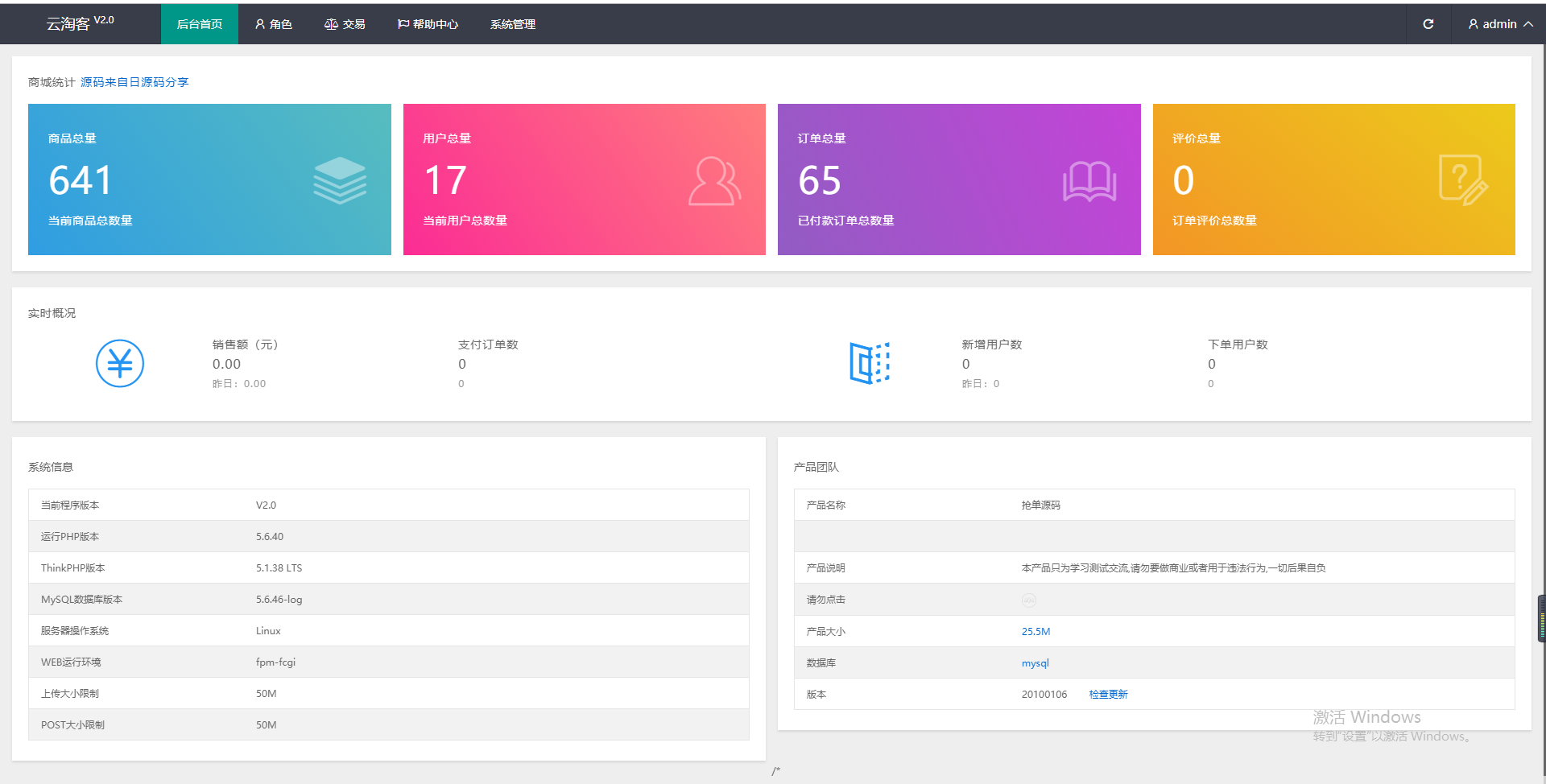The width and height of the screenshot is (1546, 784).
Task: Click the 源码来自日源码分享 link
Action: [134, 82]
